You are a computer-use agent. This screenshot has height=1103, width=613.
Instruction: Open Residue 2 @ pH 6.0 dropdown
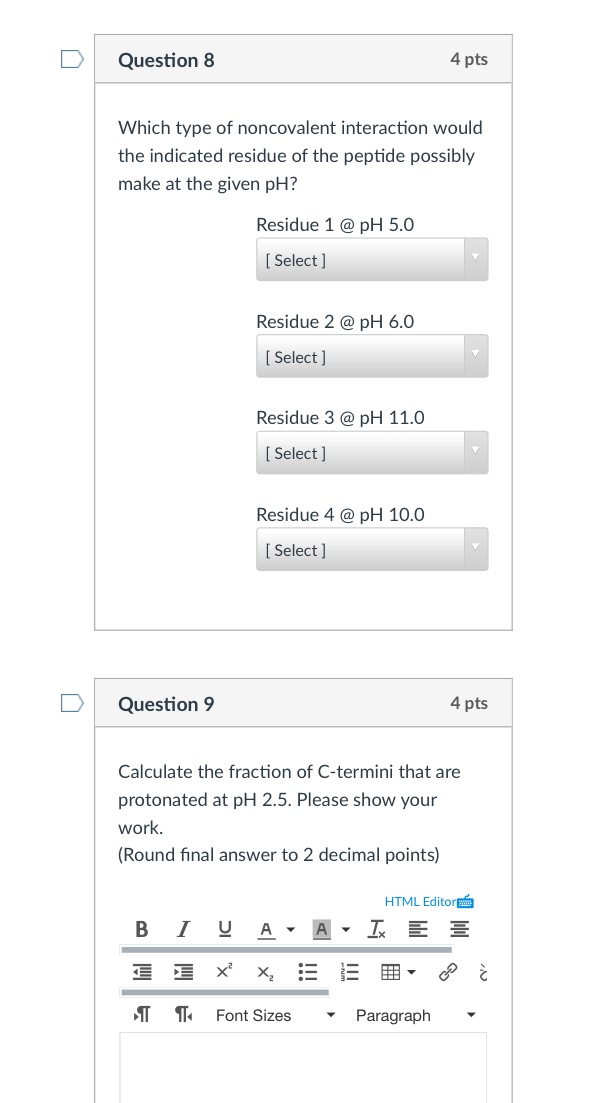coord(372,357)
